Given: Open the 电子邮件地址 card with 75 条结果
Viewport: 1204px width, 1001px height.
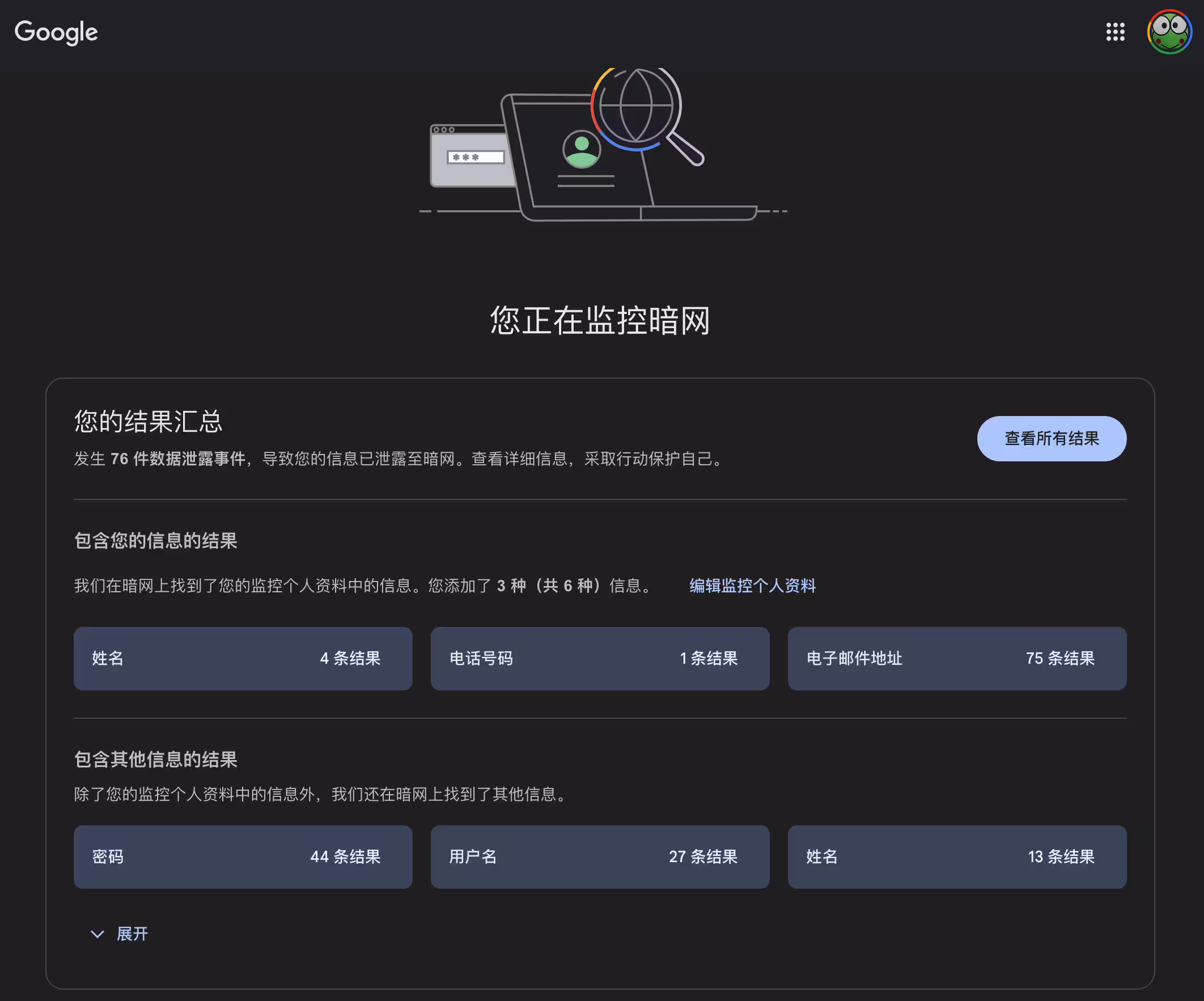Looking at the screenshot, I should click(x=957, y=658).
